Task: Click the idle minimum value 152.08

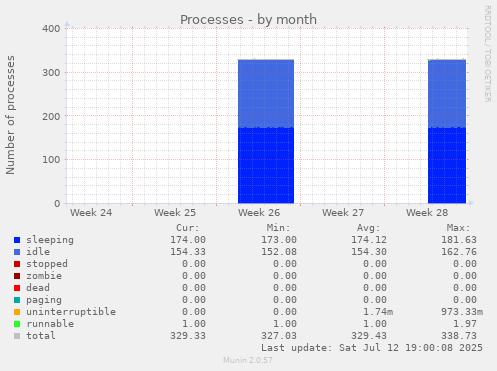Action: pos(279,252)
